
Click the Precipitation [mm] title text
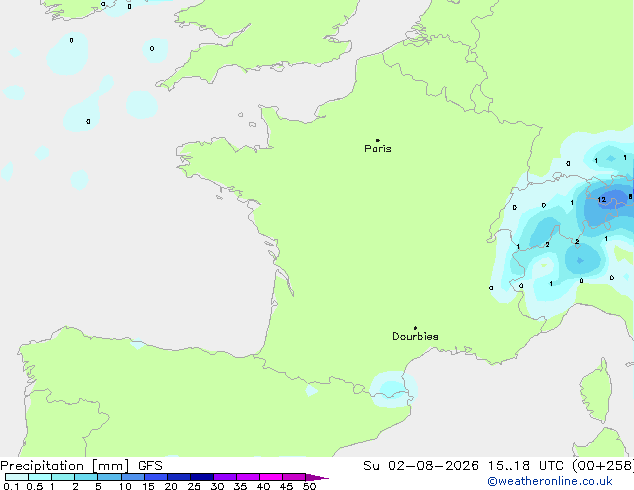click(x=65, y=466)
